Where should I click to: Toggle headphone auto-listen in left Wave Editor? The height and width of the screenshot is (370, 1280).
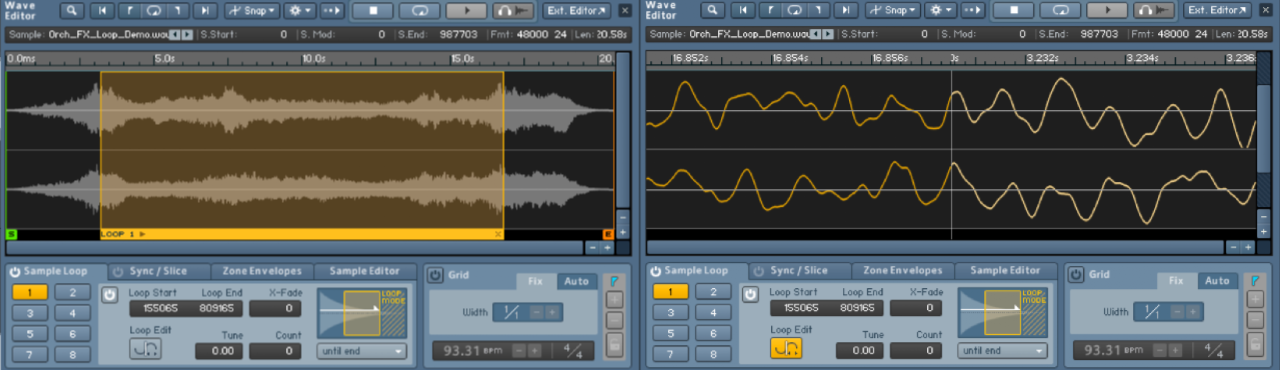pyautogui.click(x=512, y=10)
